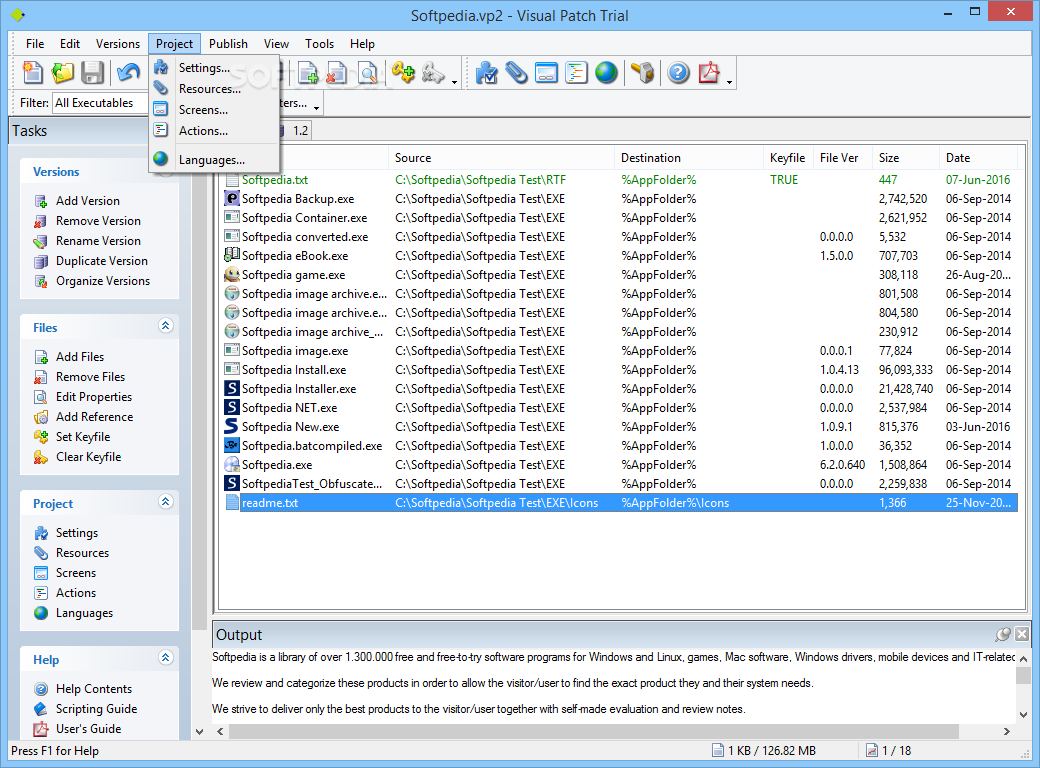
Task: Select the Softpedia Backup.exe row
Action: point(619,199)
